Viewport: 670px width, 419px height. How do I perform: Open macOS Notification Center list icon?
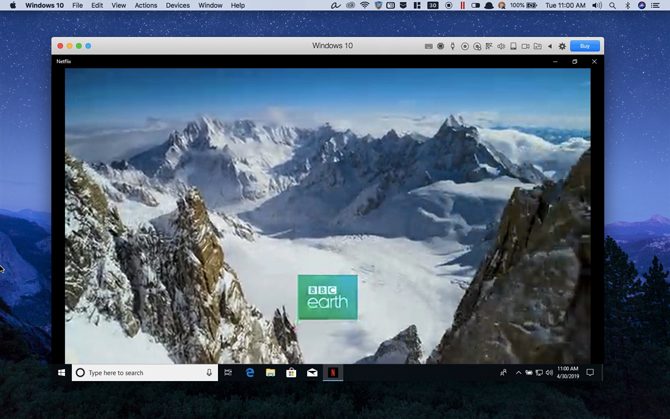pyautogui.click(x=655, y=5)
